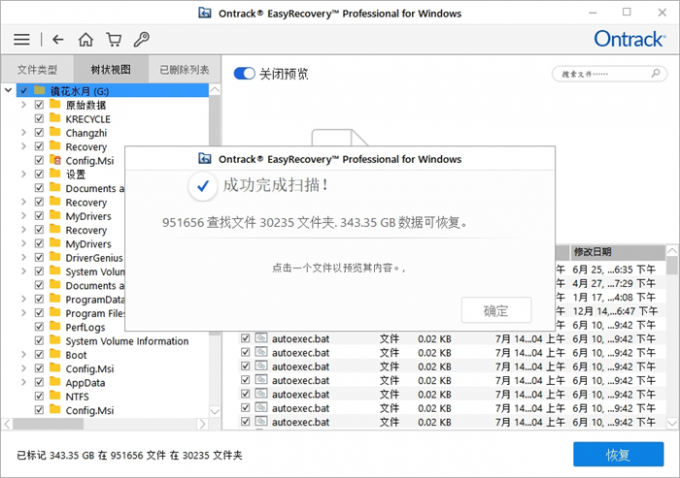Click the tree's horizontal scroll-right arrow
Screen dimensions: 680x478
(x=203, y=424)
